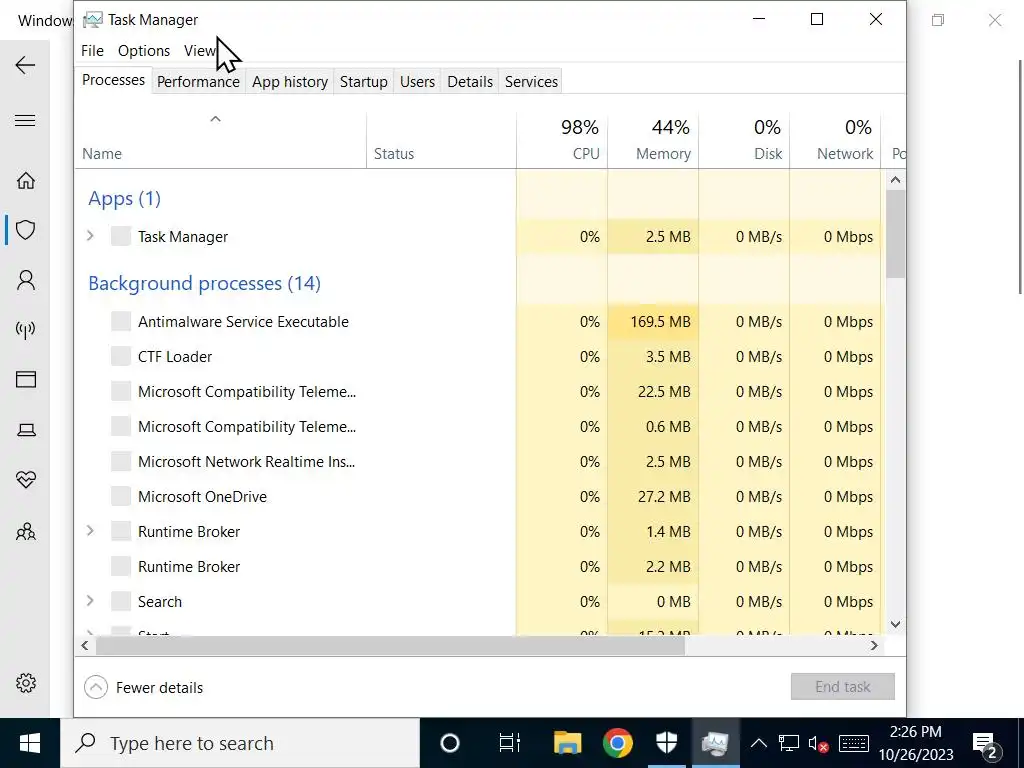Click the taskbar search box
1024x768 pixels.
[x=240, y=743]
